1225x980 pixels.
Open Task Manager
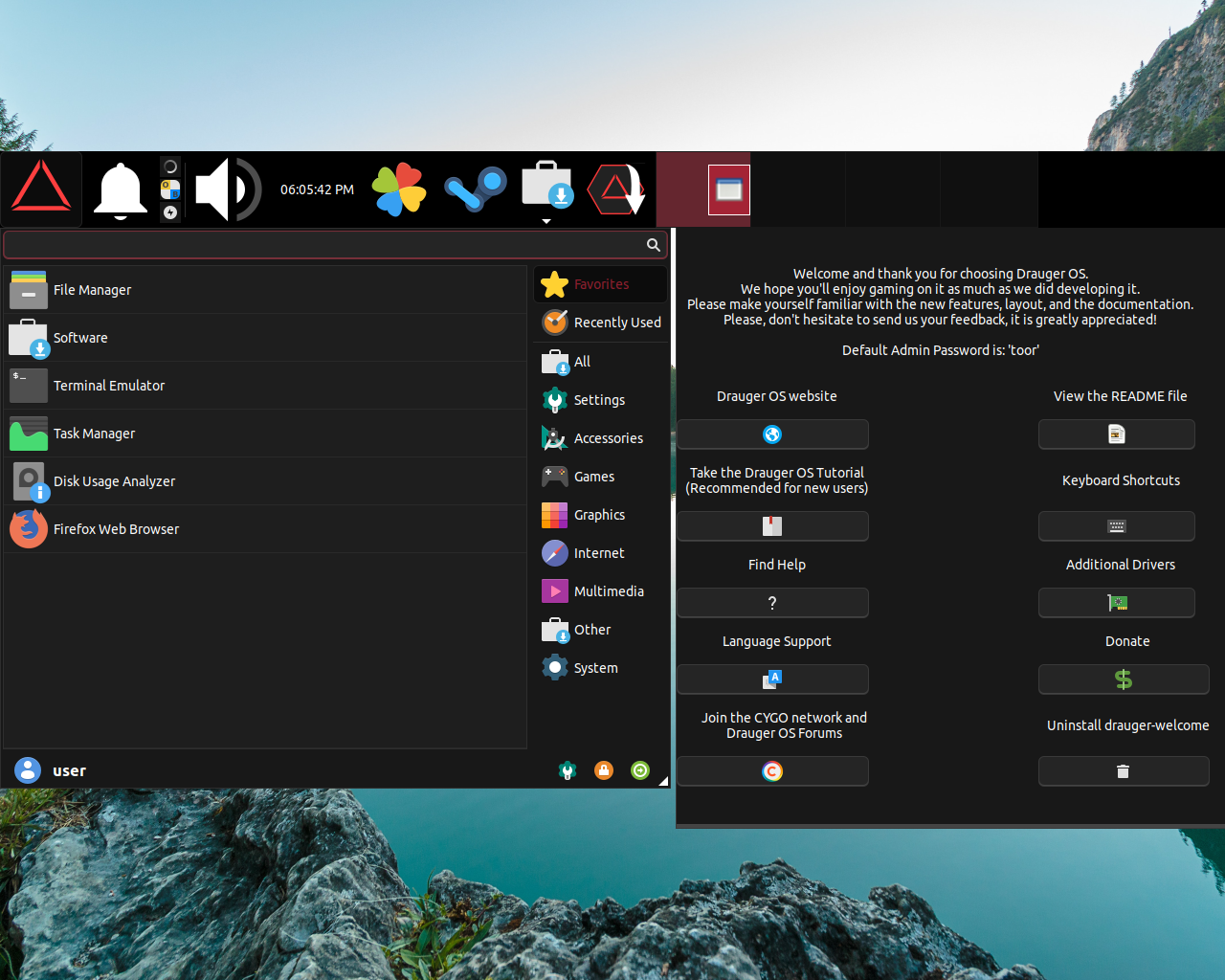[265, 434]
